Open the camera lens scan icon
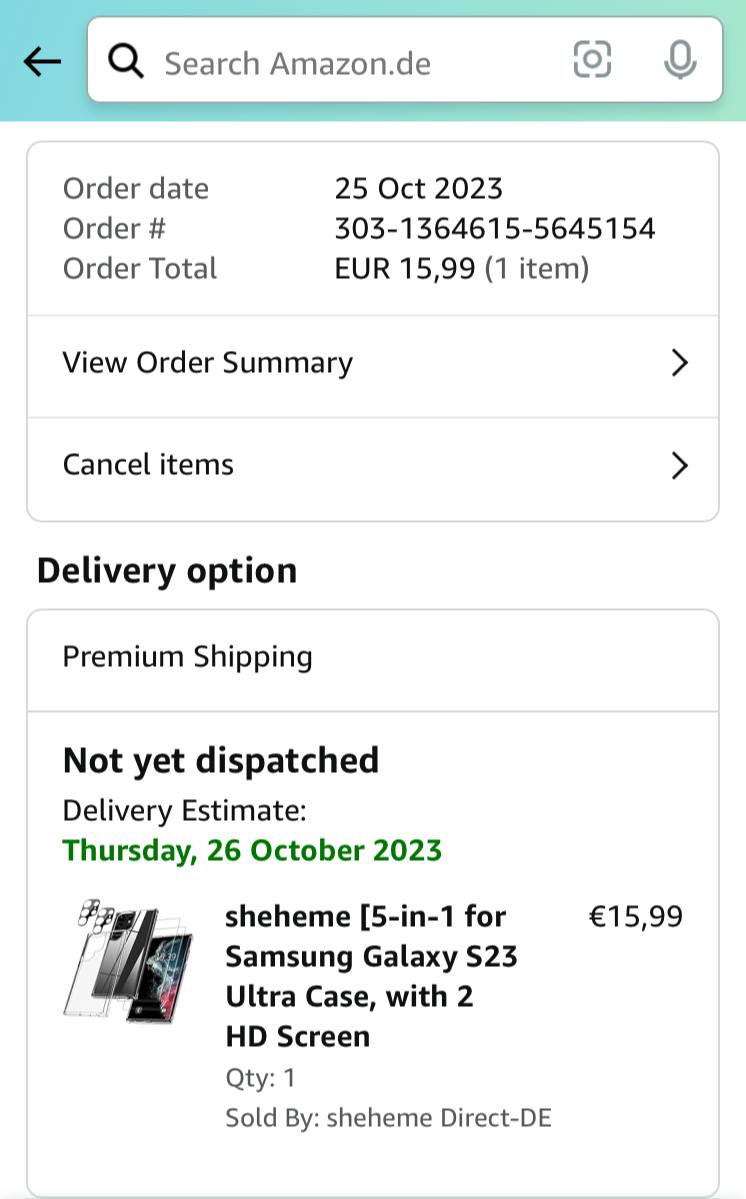Screen dimensions: 746x1199 click(x=592, y=60)
